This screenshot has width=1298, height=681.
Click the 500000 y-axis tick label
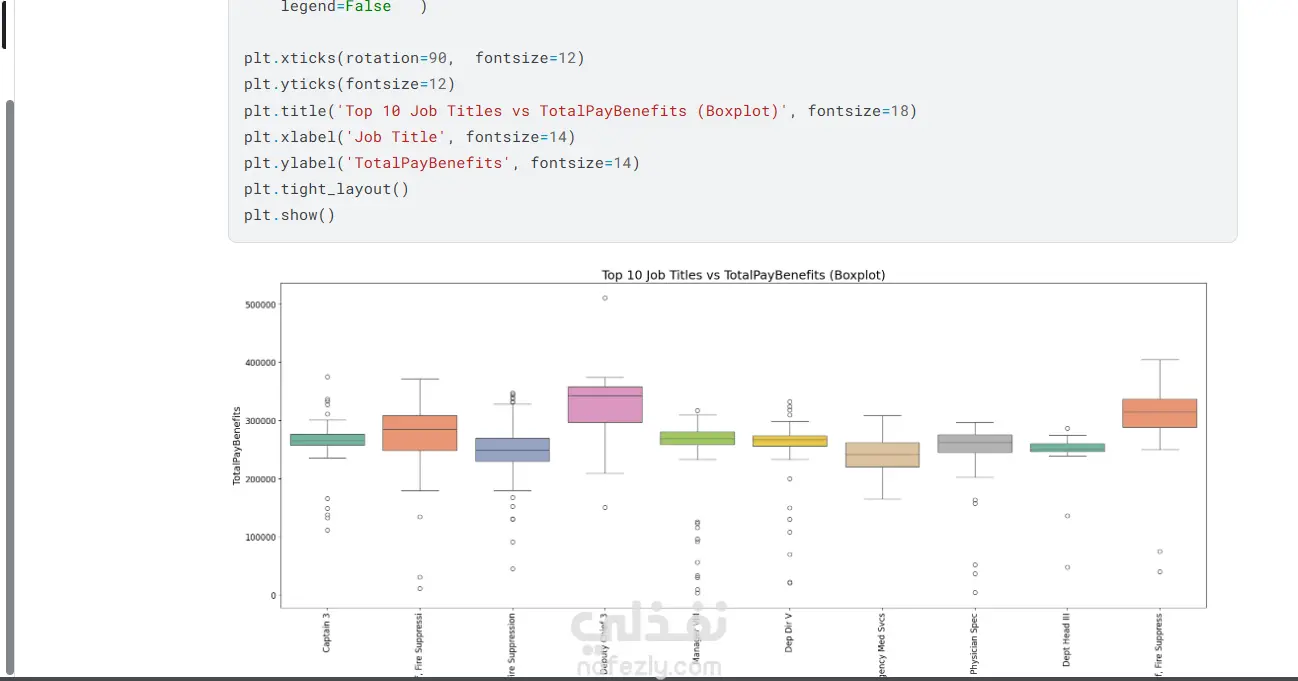click(x=261, y=304)
